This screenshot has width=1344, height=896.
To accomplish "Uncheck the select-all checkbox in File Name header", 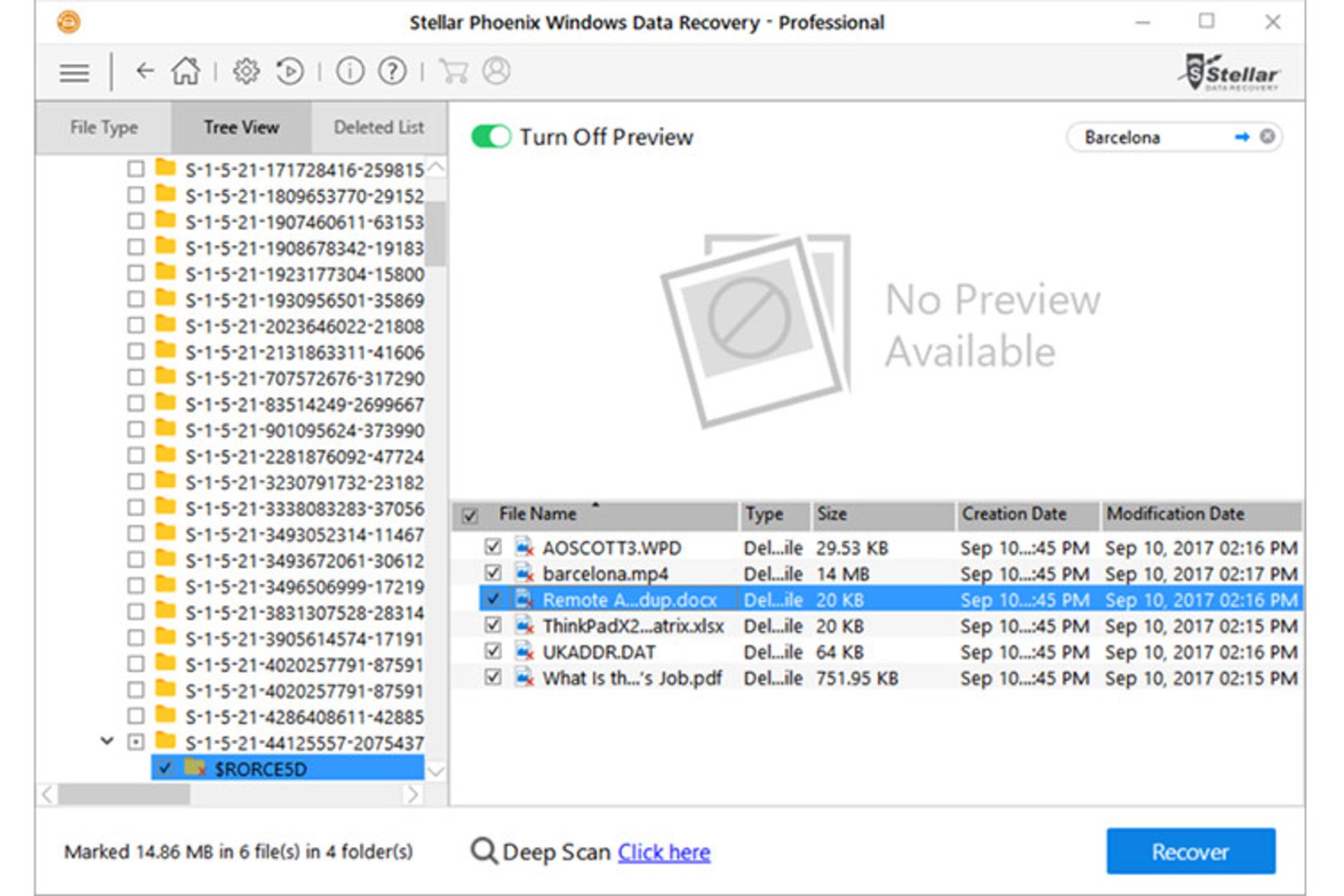I will 470,517.
